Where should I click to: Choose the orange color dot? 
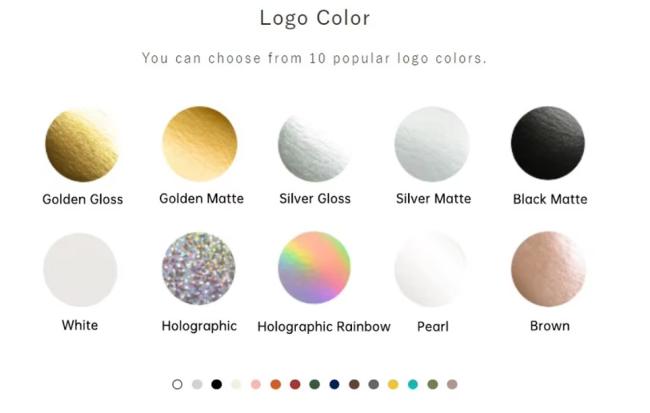tap(275, 384)
